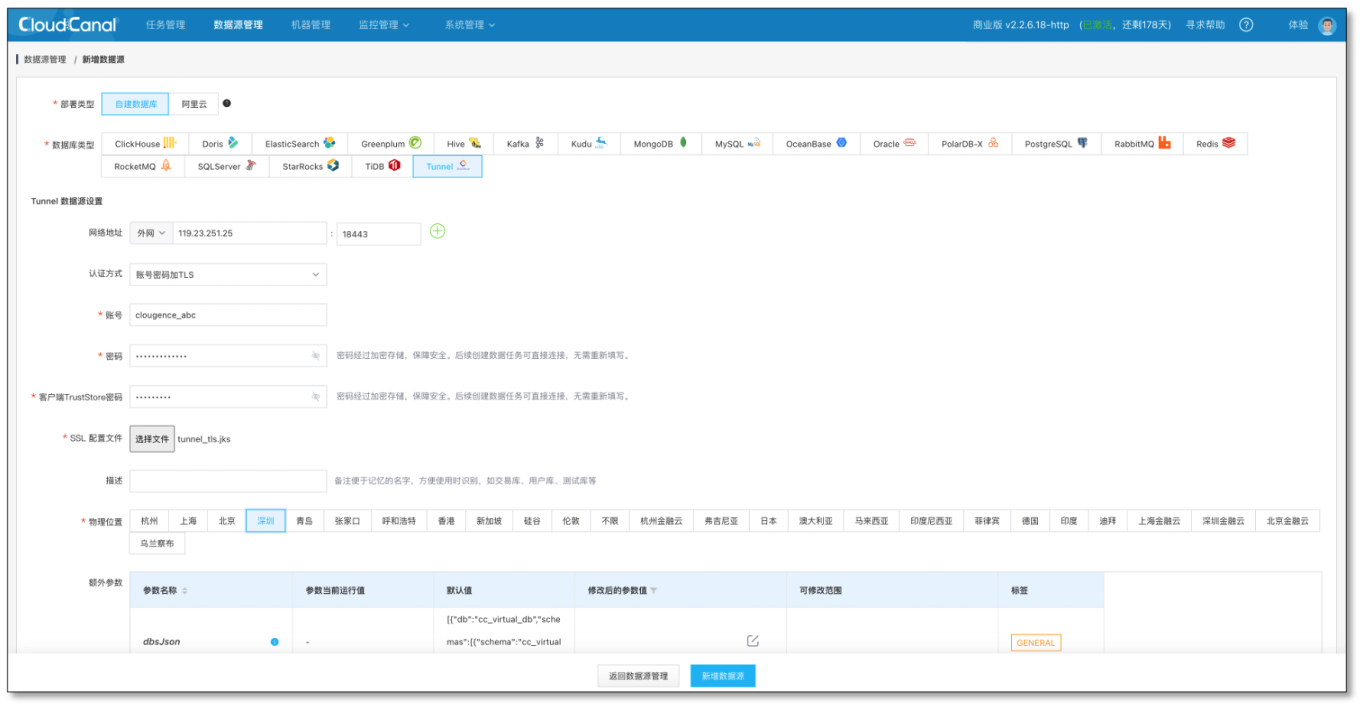Expand the 监控管理 menu
Image resolution: width=1360 pixels, height=707 pixels.
pos(384,25)
